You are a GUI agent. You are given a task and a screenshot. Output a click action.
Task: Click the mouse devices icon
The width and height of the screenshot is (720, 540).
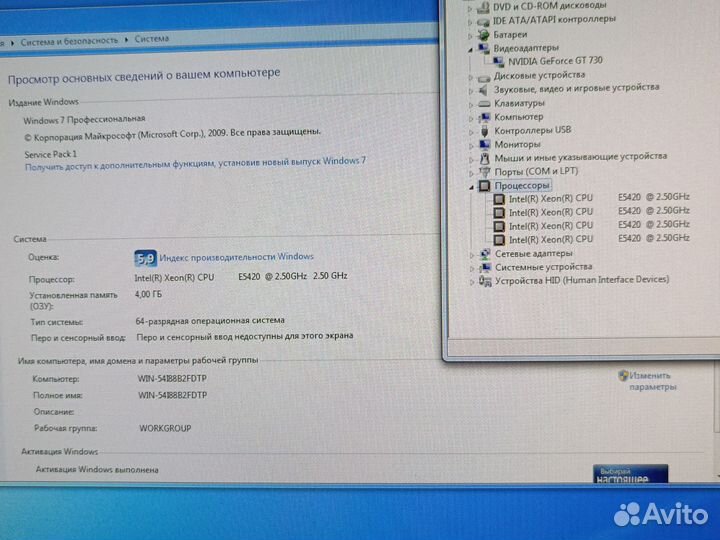pyautogui.click(x=485, y=158)
